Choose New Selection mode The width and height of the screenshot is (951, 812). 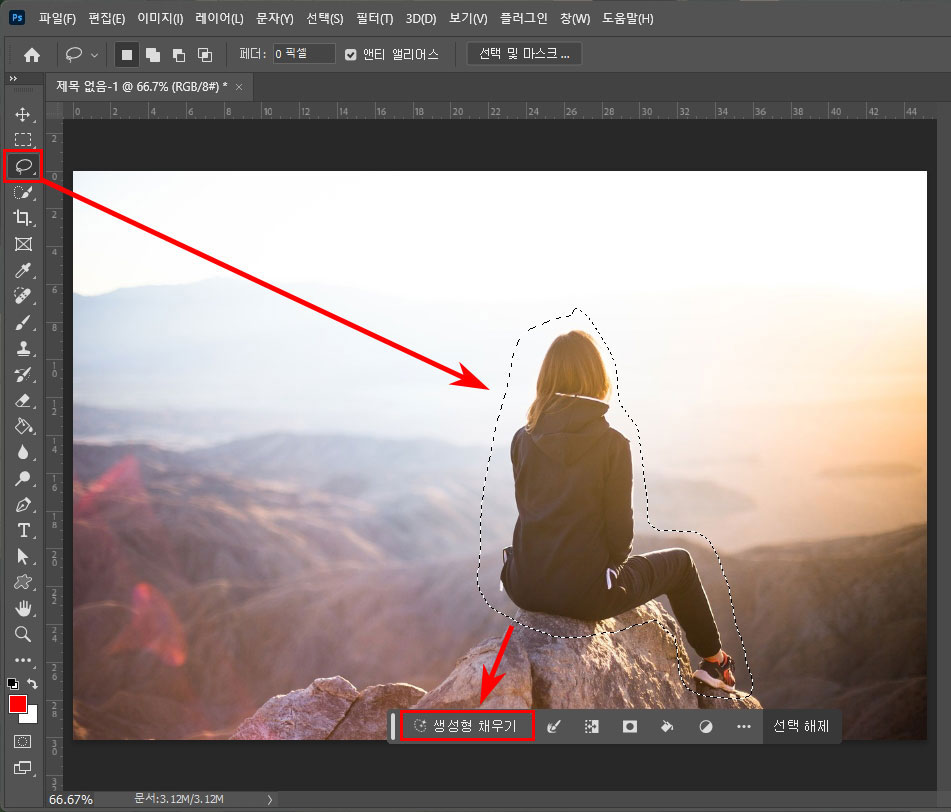coord(127,55)
